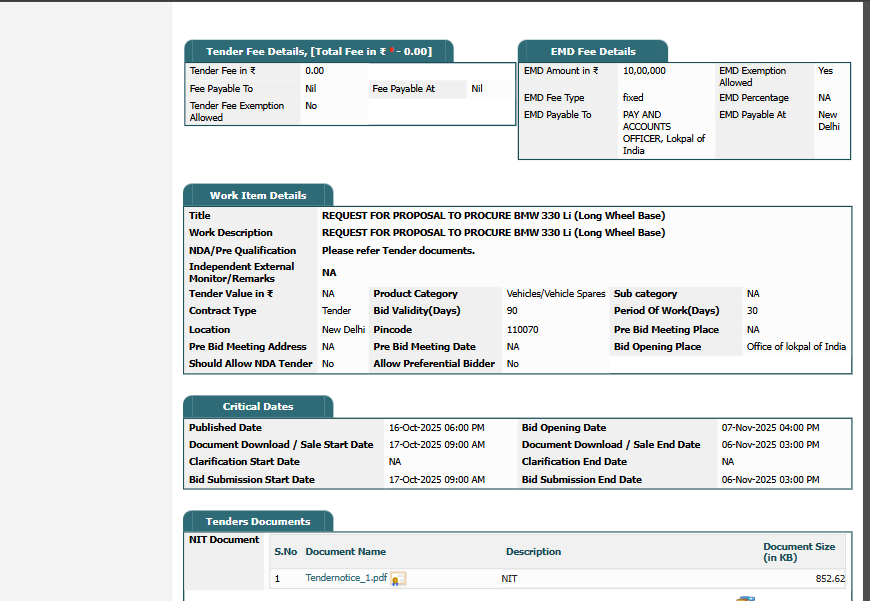Screen dimensions: 870x601
Task: Click the Period Of Work value 30
Action: pyautogui.click(x=752, y=311)
